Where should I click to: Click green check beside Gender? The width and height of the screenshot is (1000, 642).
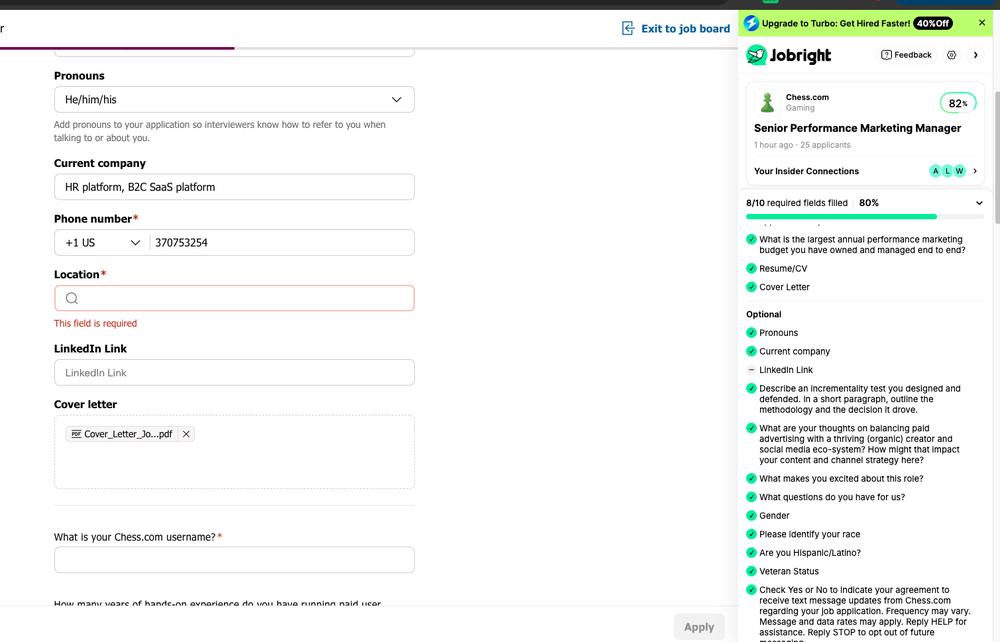pyautogui.click(x=751, y=516)
